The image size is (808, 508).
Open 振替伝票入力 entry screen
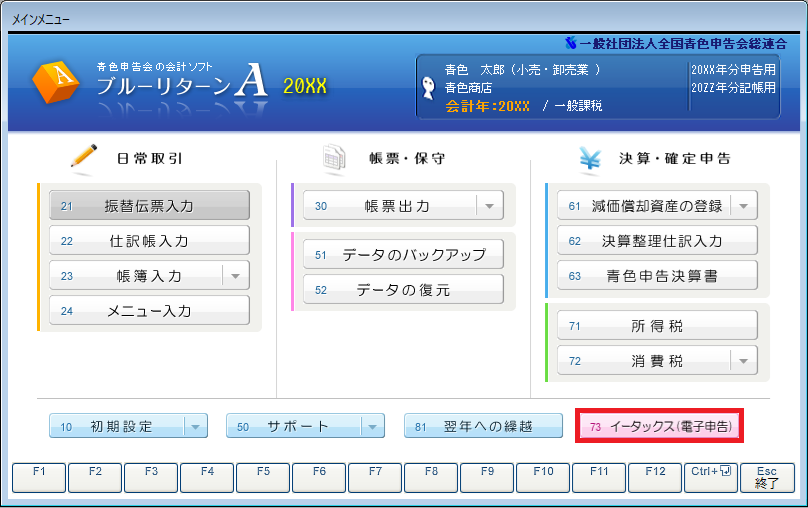pyautogui.click(x=149, y=206)
